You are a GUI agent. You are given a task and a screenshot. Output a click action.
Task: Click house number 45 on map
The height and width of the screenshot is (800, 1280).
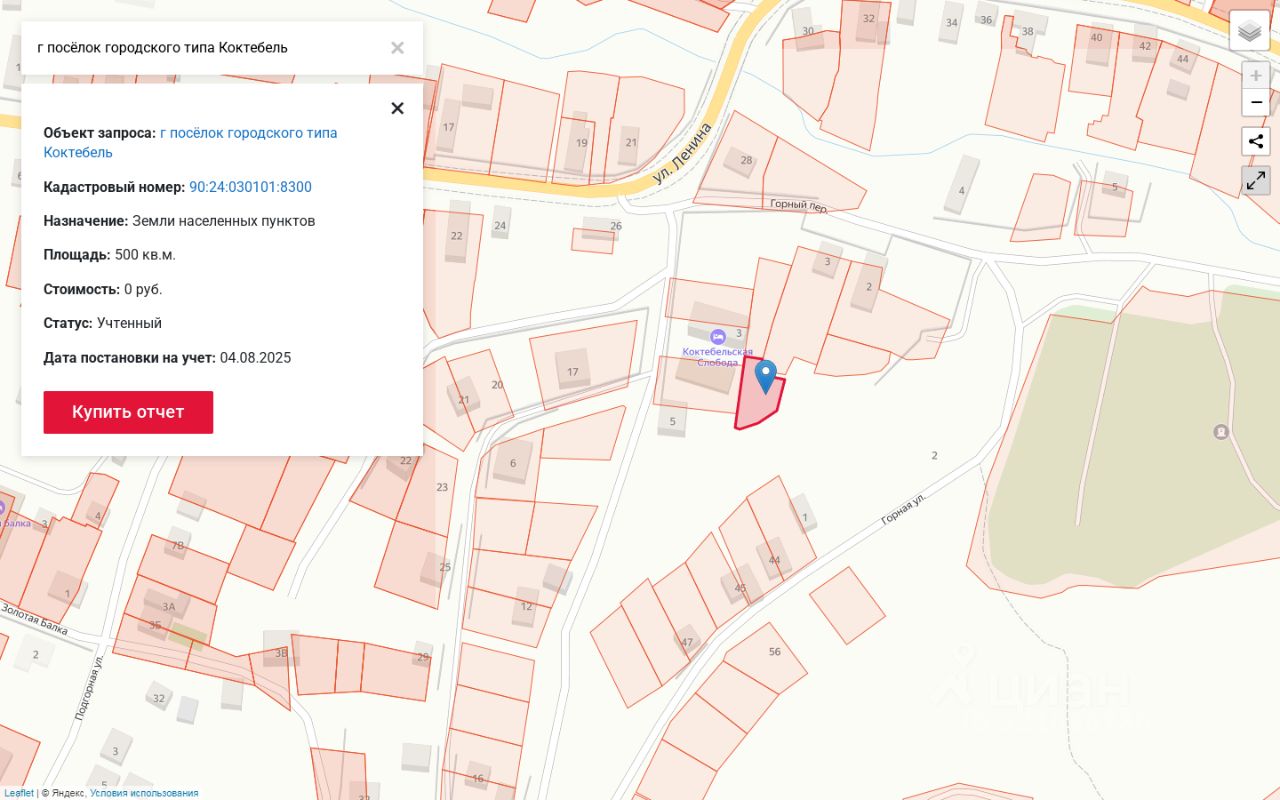pyautogui.click(x=740, y=588)
